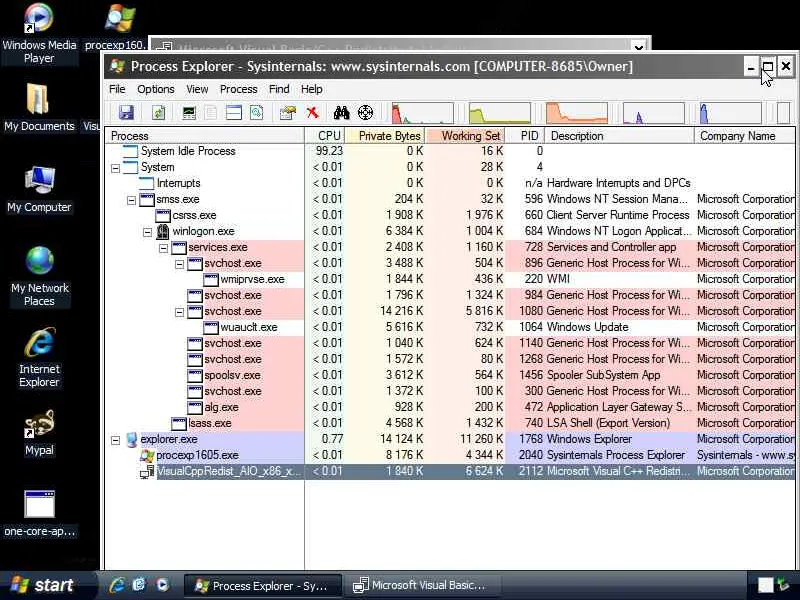Collapse svchost.exe PID 896 tree node
Image resolution: width=800 pixels, height=600 pixels.
[x=179, y=264]
